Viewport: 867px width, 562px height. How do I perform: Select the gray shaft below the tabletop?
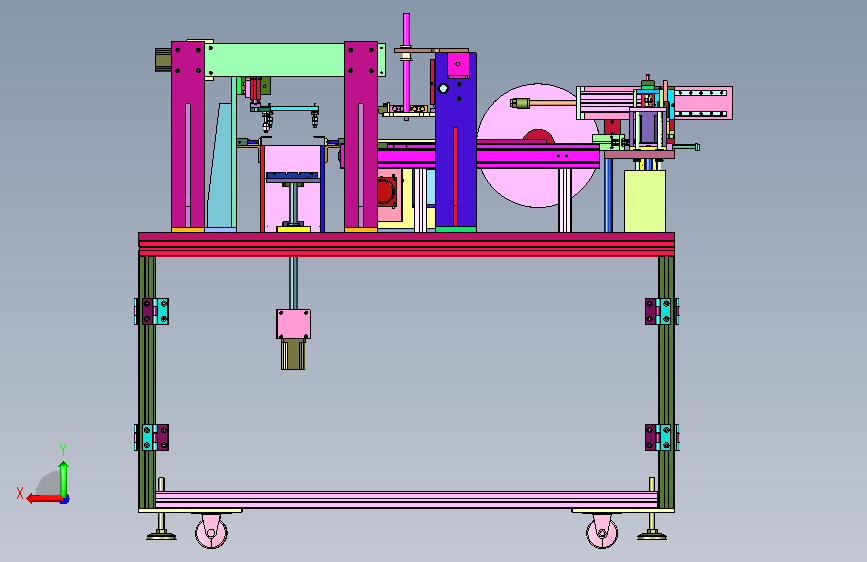point(294,283)
